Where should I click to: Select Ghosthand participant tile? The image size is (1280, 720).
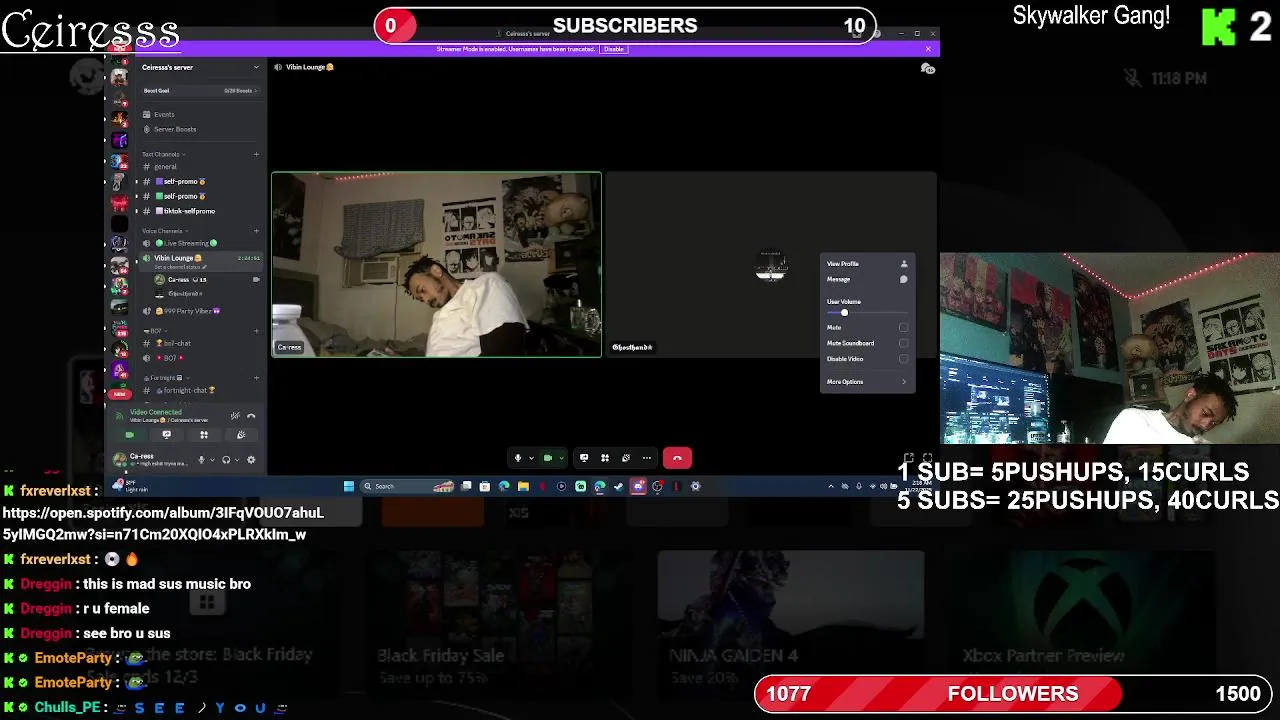pyautogui.click(x=771, y=265)
